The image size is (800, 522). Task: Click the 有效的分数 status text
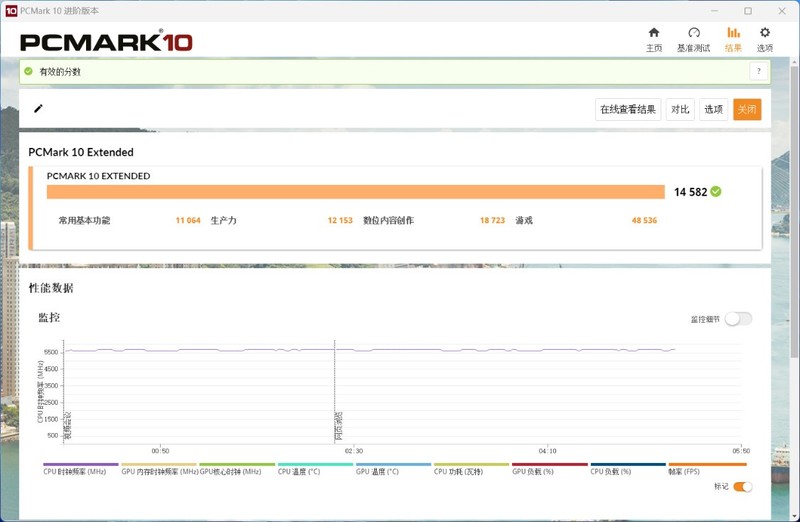tap(60, 71)
